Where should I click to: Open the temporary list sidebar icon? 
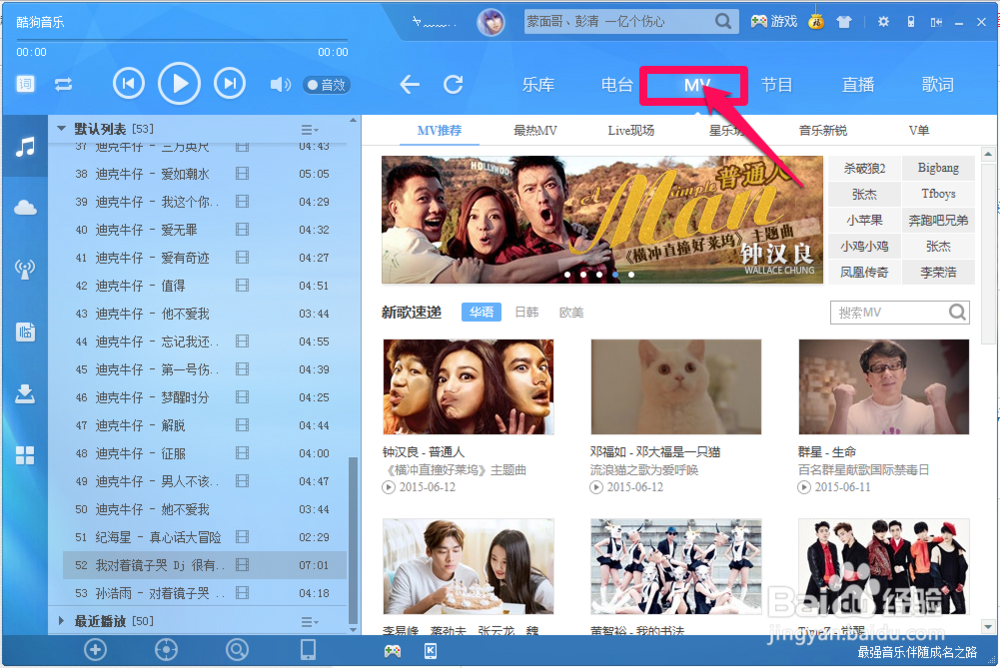[25, 332]
